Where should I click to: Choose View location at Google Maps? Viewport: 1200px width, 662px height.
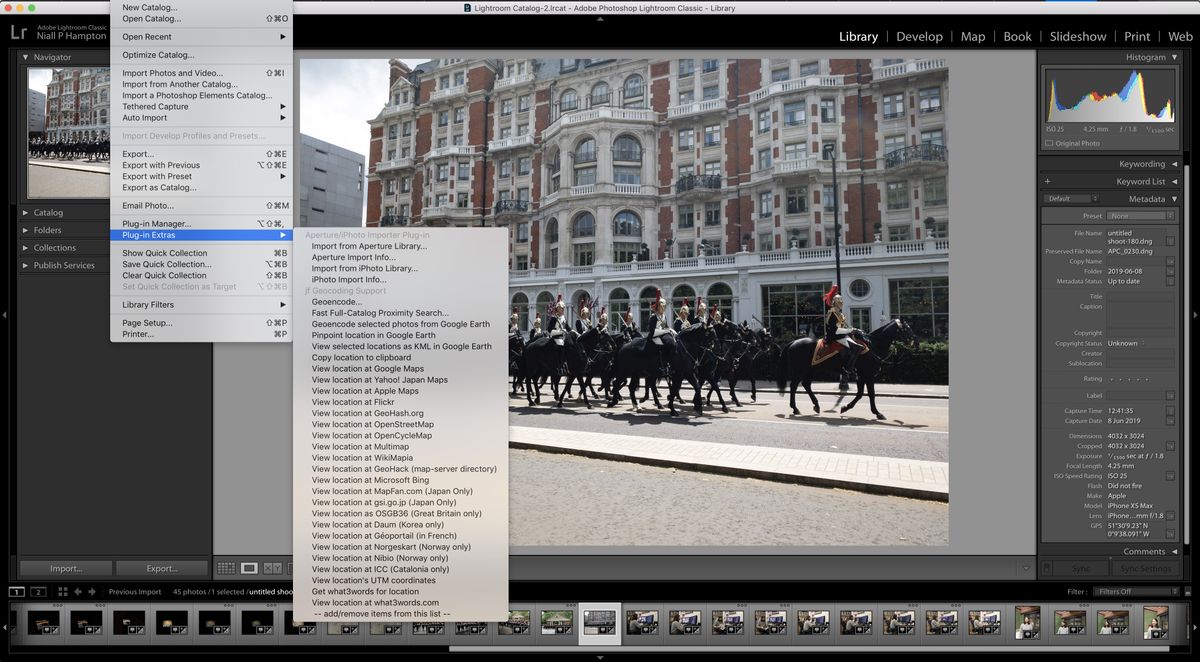[368, 369]
